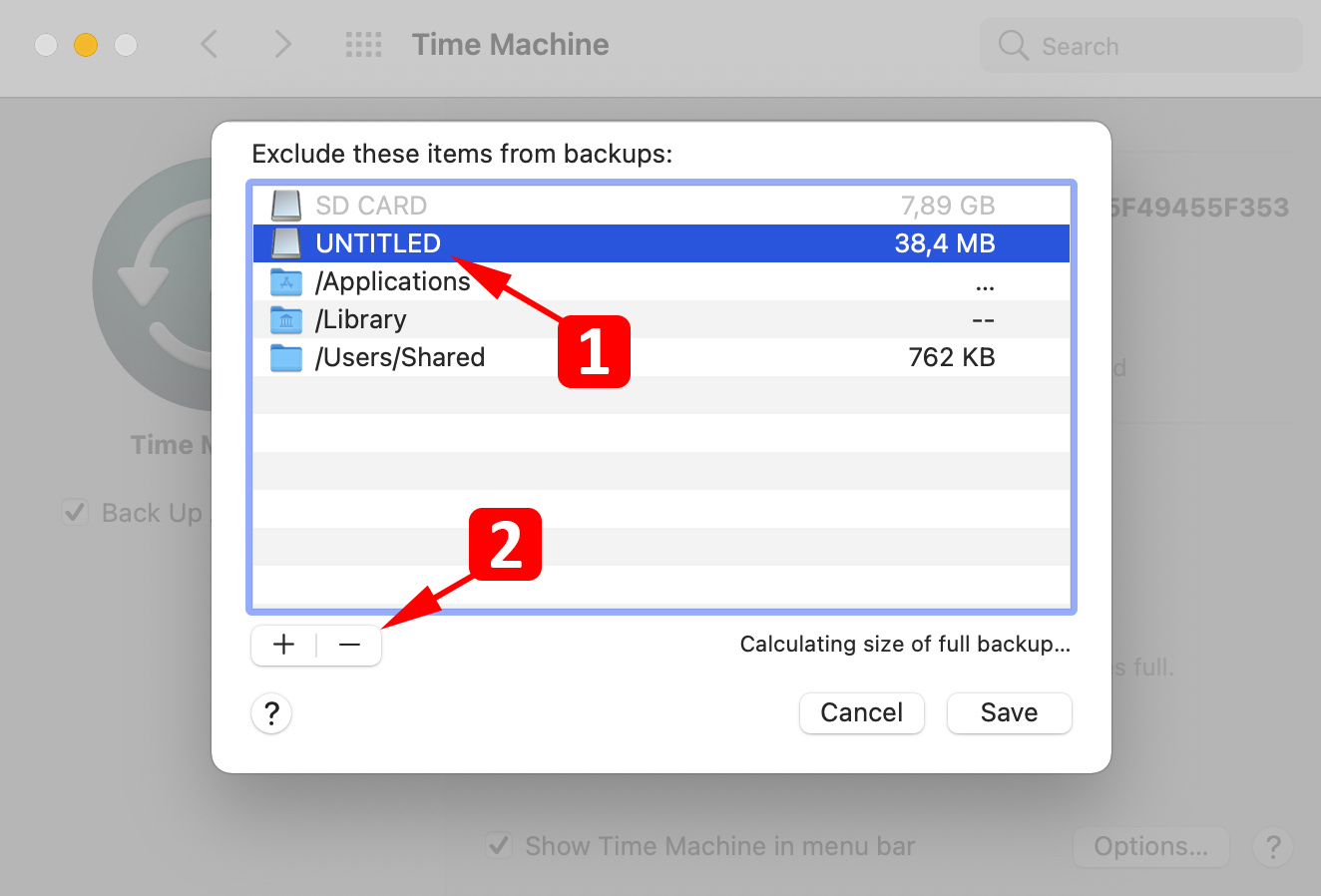
Task: Click the Search magnifying glass icon
Action: click(1013, 46)
